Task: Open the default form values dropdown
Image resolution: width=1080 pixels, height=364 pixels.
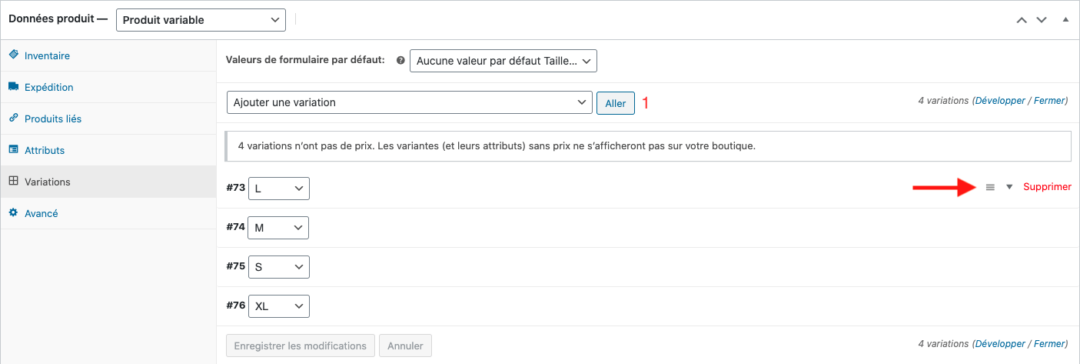Action: (503, 61)
